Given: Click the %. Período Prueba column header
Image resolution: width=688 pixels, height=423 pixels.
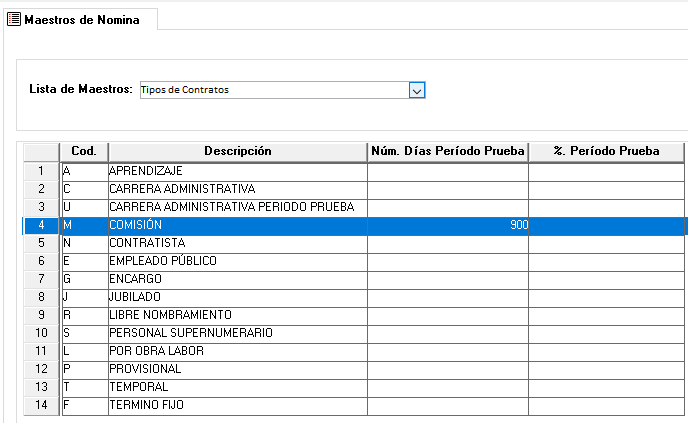Looking at the screenshot, I should coord(606,151).
